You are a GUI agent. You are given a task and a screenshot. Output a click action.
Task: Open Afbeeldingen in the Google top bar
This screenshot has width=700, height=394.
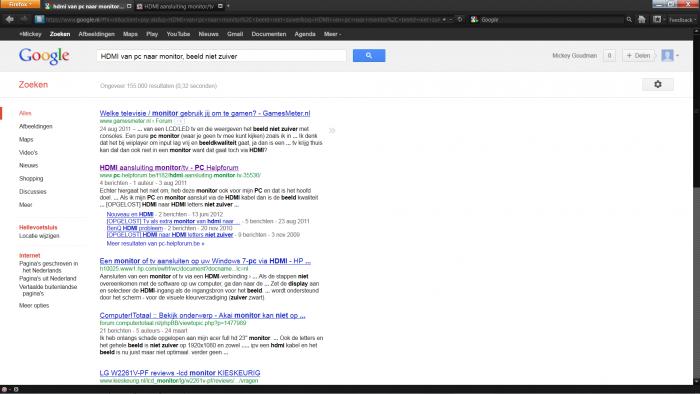point(96,34)
